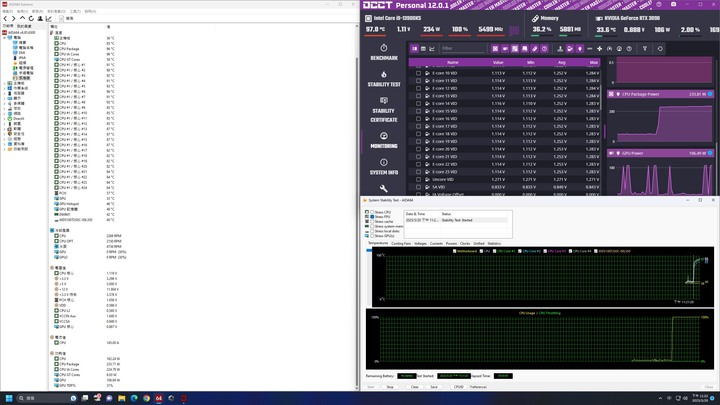Screen dimensions: 720x405
Task: Click GPU Power graph color dot
Action: [710, 153]
